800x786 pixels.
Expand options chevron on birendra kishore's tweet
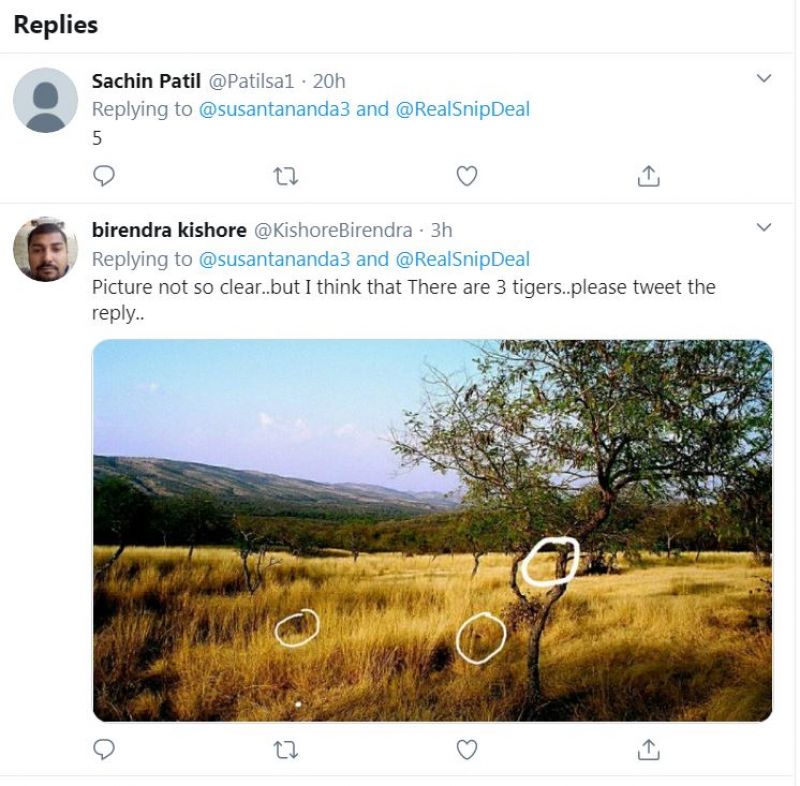point(764,227)
